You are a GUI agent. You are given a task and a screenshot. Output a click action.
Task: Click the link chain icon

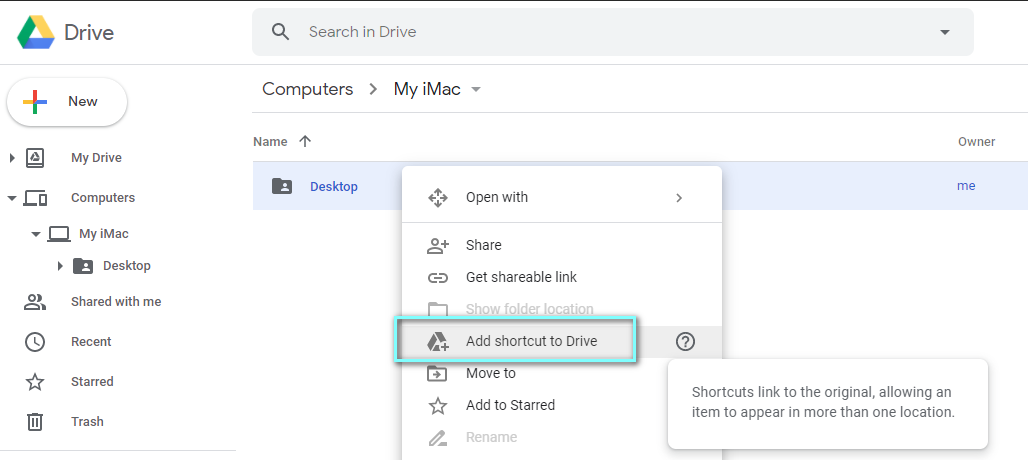(438, 278)
